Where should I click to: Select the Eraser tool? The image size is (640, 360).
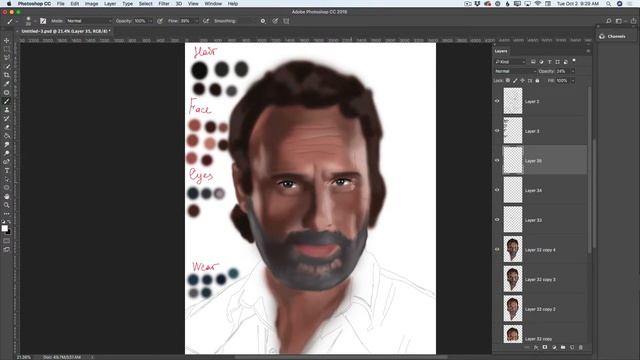[x=7, y=127]
